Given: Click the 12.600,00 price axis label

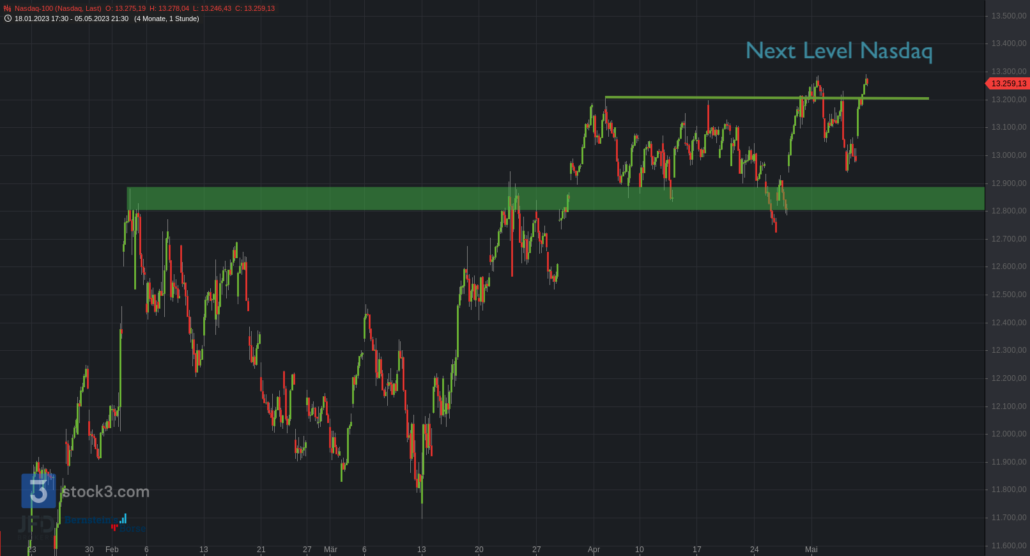Looking at the screenshot, I should click(1009, 266).
